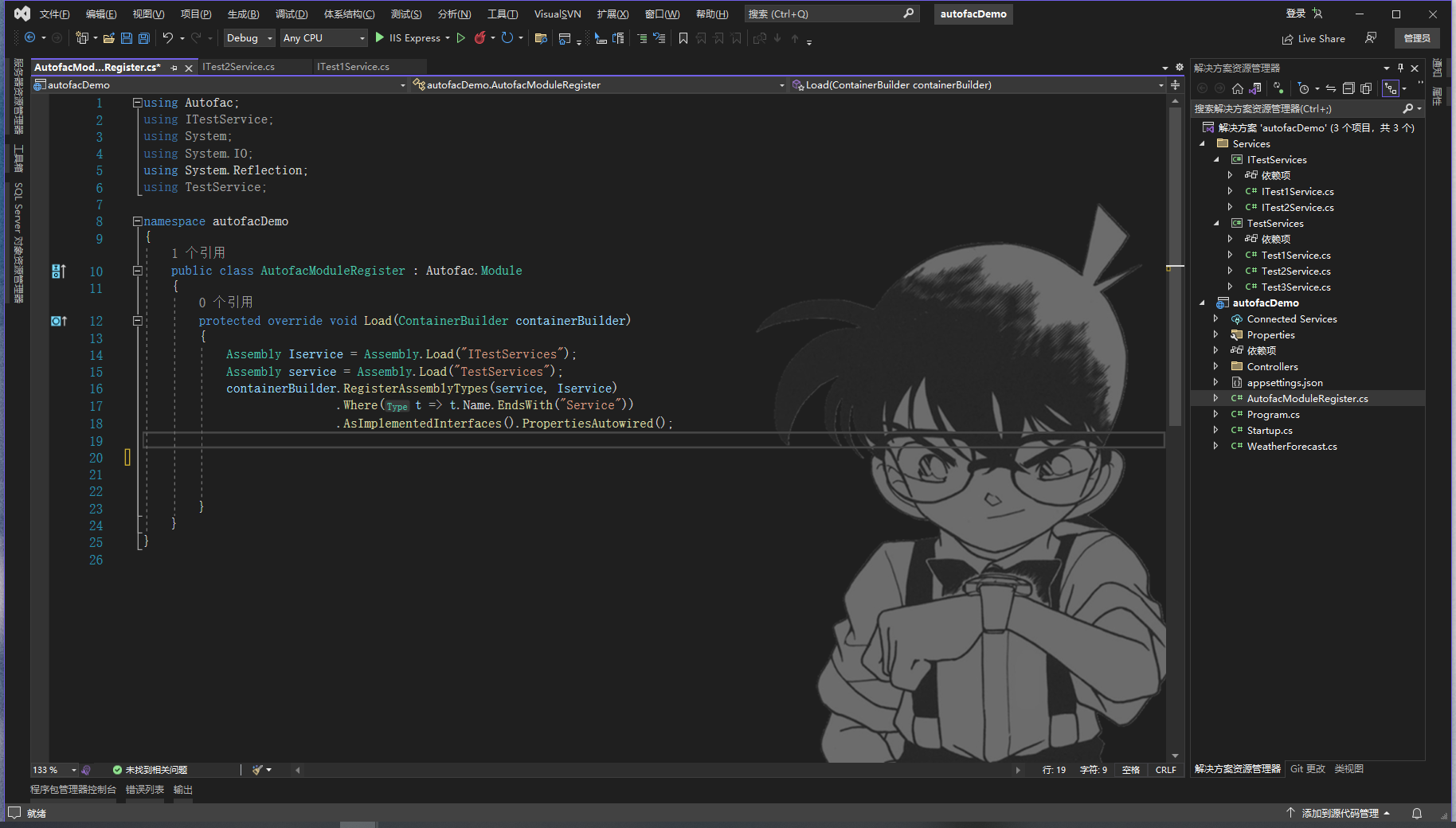
Task: Click the Find in Files icon
Action: (x=541, y=37)
